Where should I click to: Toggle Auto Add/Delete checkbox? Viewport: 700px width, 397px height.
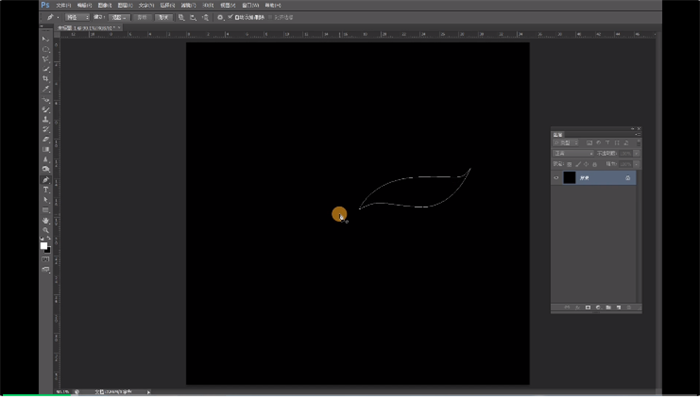click(230, 17)
